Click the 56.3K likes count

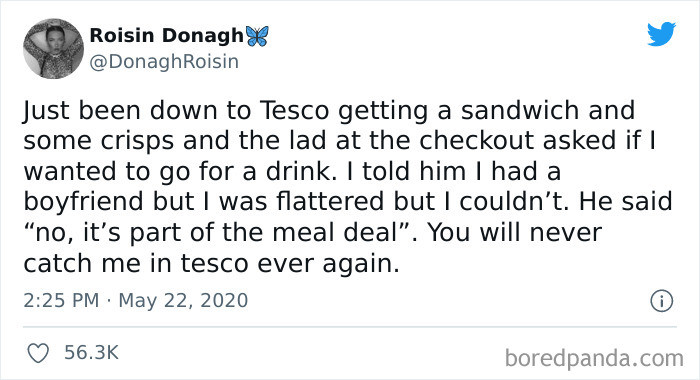coord(92,353)
